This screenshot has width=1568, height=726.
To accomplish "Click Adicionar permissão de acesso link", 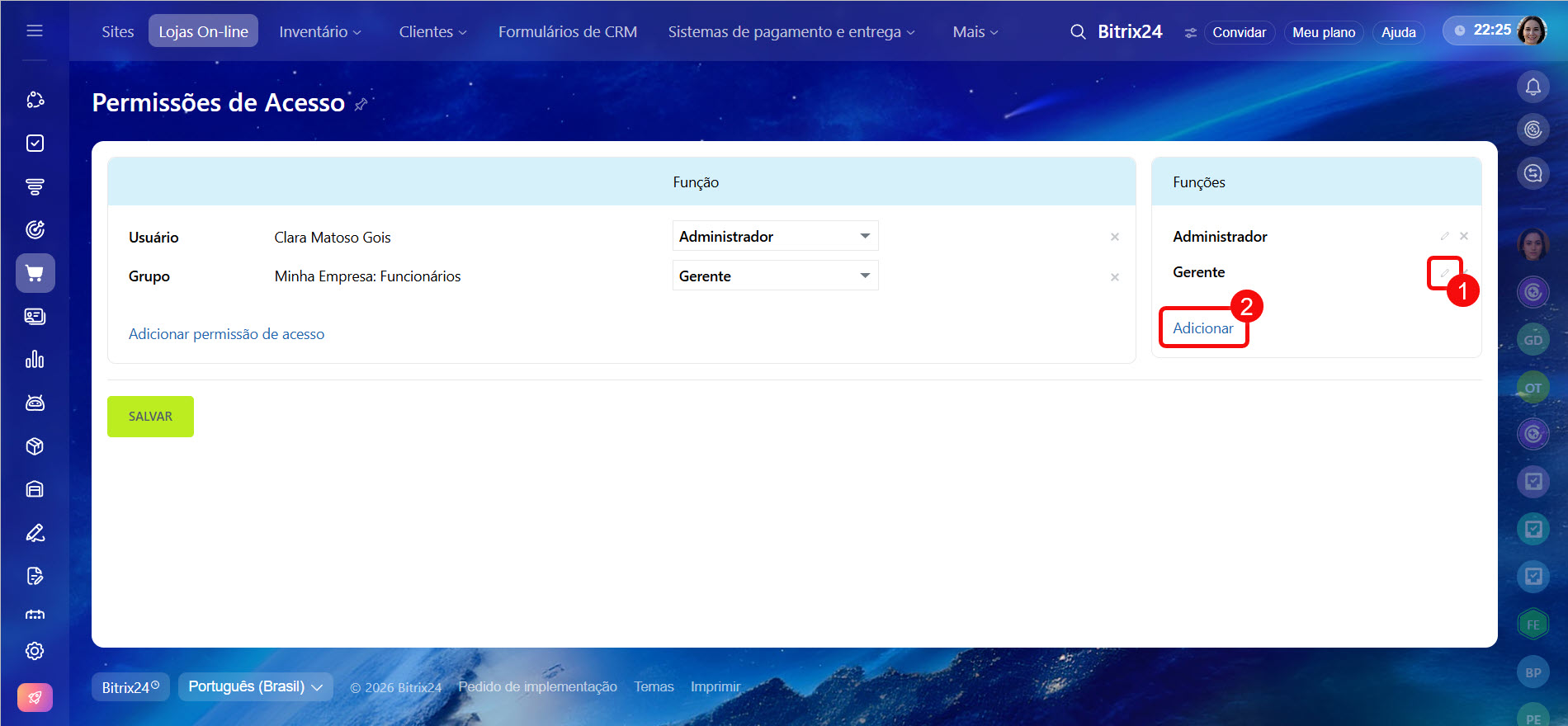I will (226, 334).
